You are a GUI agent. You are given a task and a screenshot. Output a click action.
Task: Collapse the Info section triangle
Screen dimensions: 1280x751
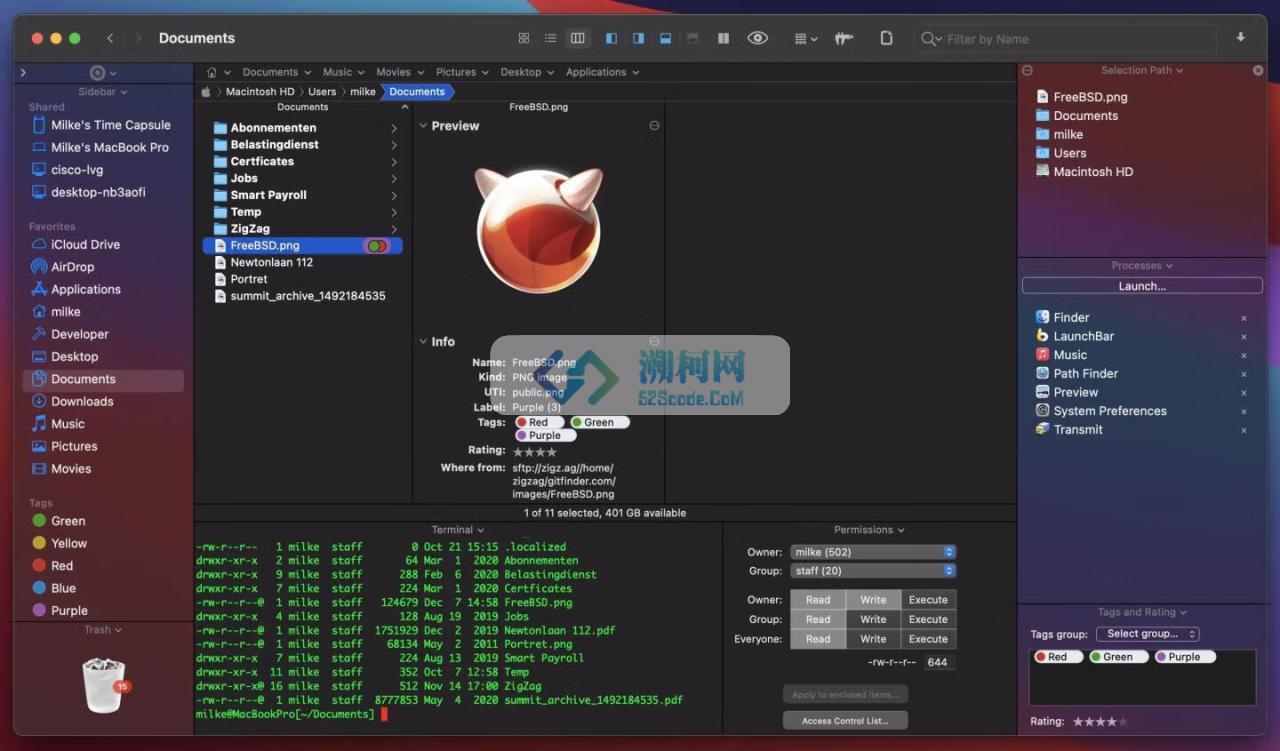(x=423, y=342)
